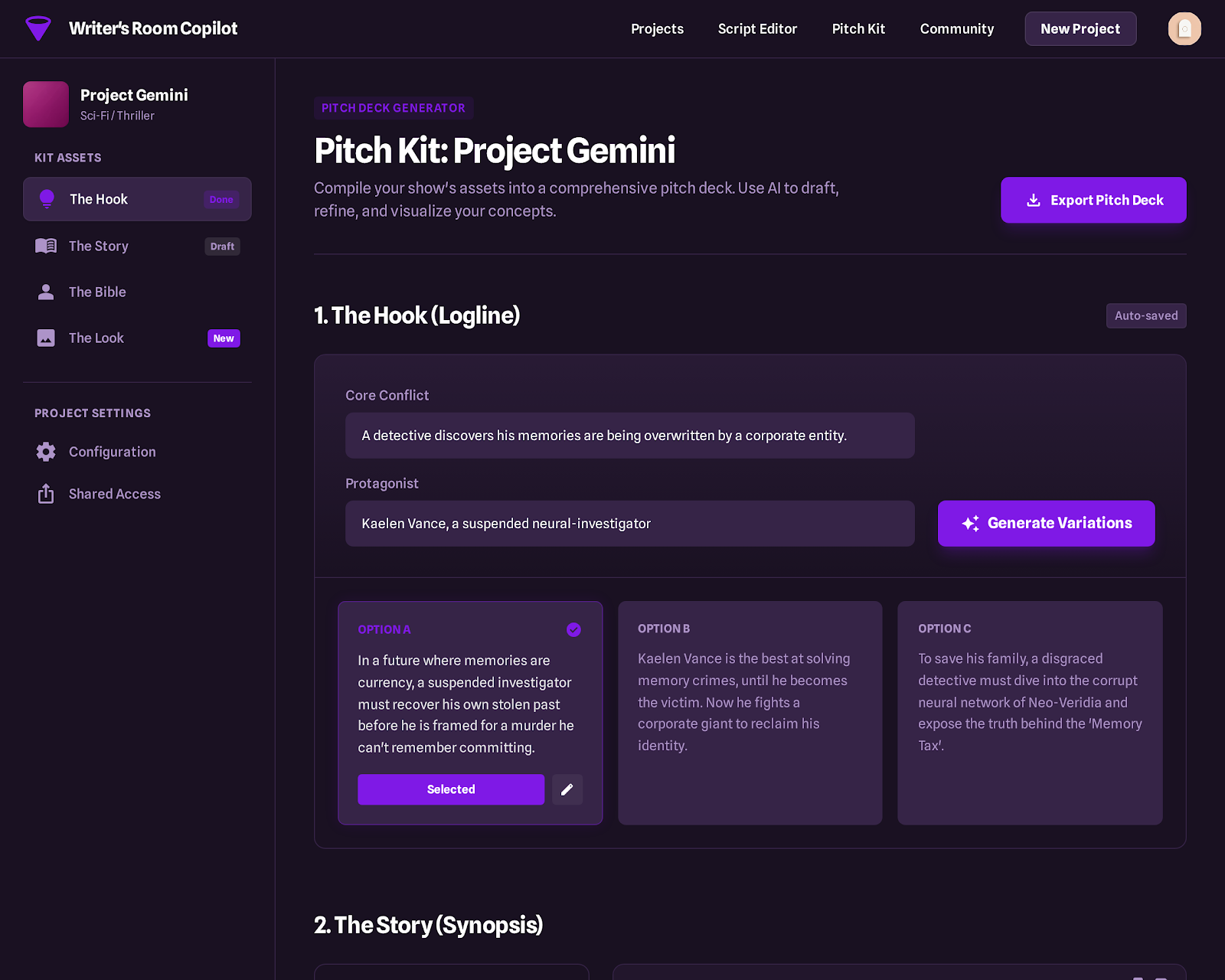Click the user avatar in the top bar
This screenshot has height=980, width=1225.
1184,28
